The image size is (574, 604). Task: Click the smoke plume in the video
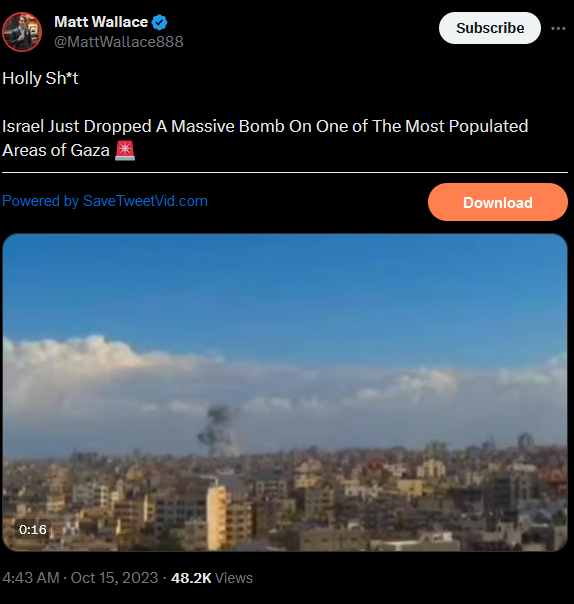[219, 431]
